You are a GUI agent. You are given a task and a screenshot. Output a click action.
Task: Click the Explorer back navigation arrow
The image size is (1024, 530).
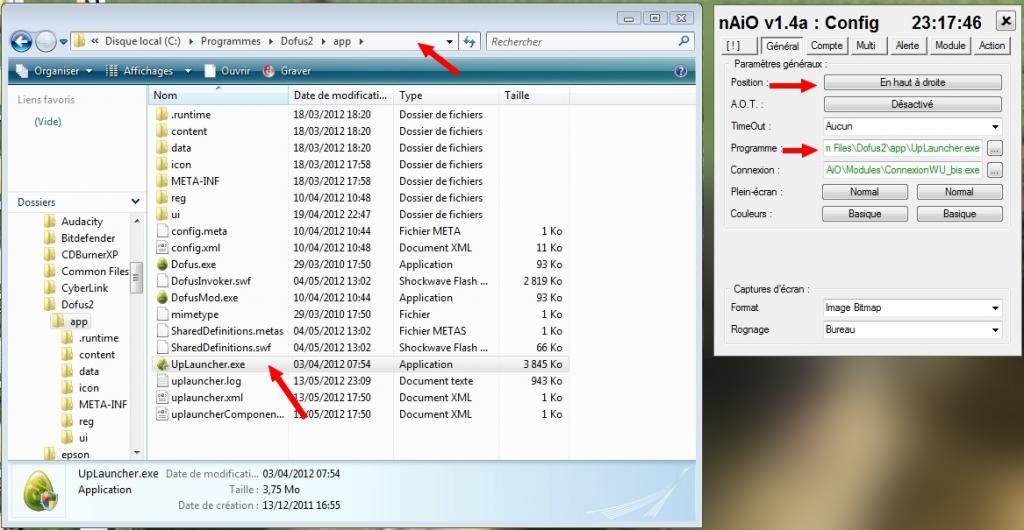coord(21,42)
